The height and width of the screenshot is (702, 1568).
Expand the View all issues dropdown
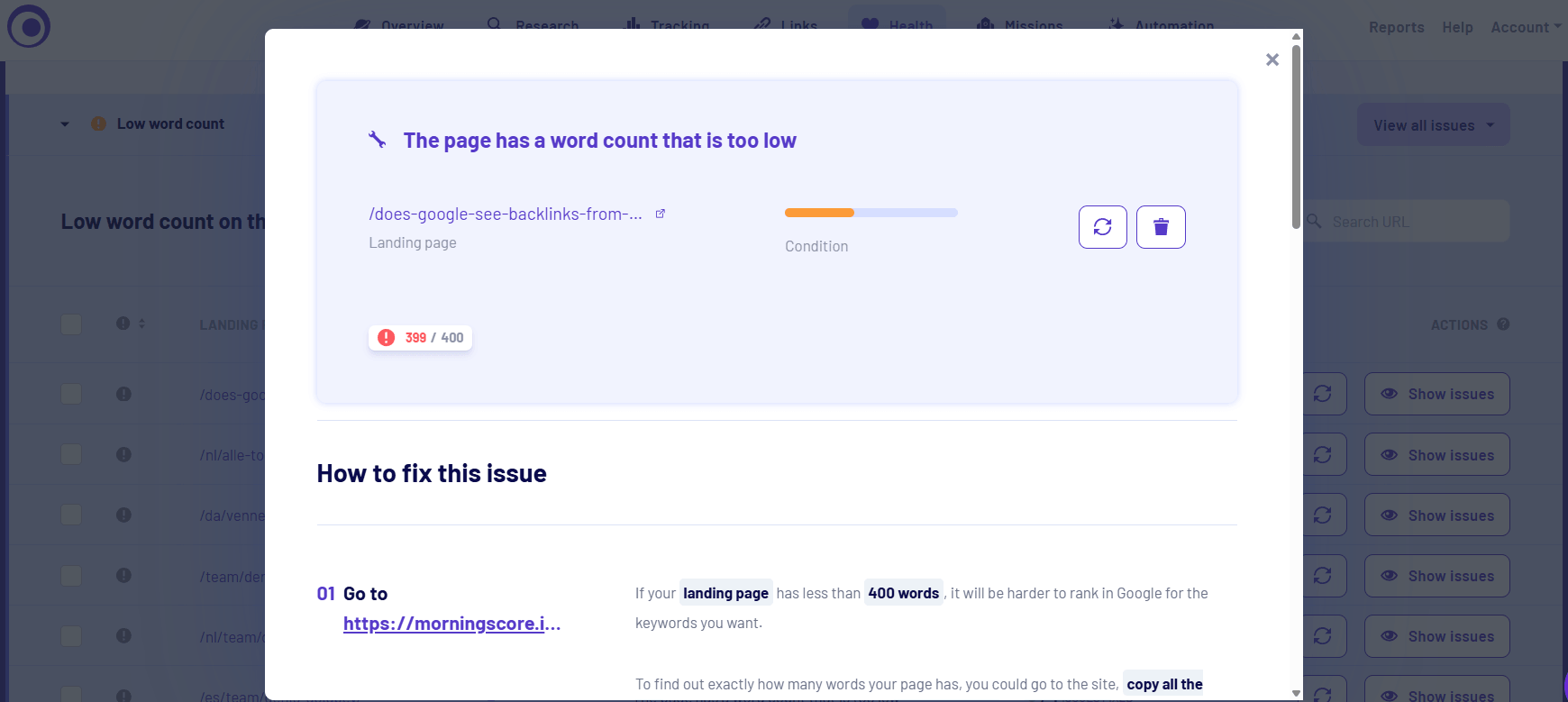[x=1434, y=125]
